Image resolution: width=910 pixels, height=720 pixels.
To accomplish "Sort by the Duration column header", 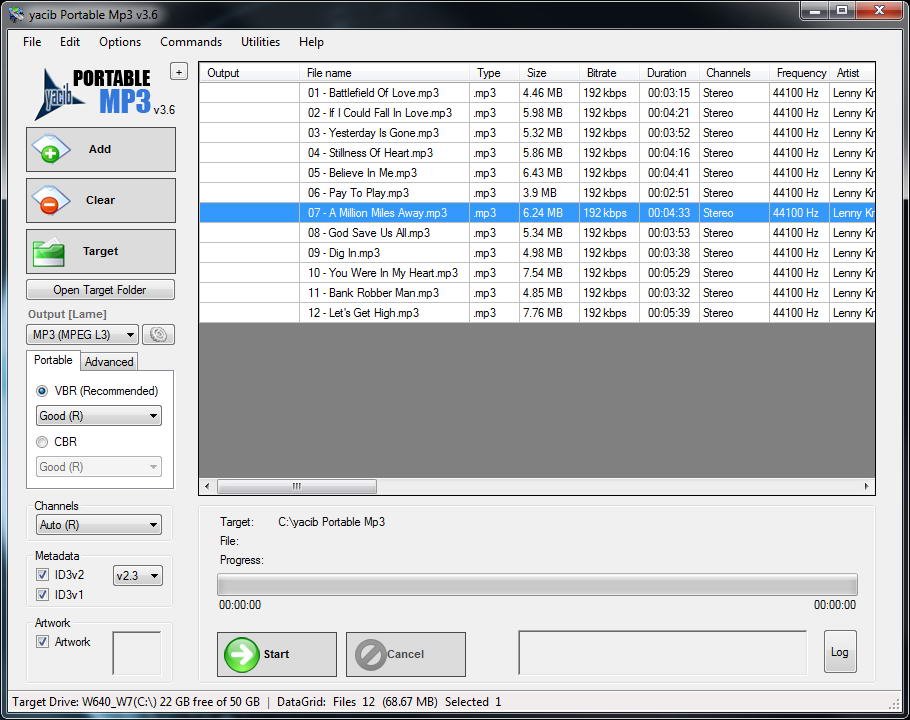I will [669, 73].
